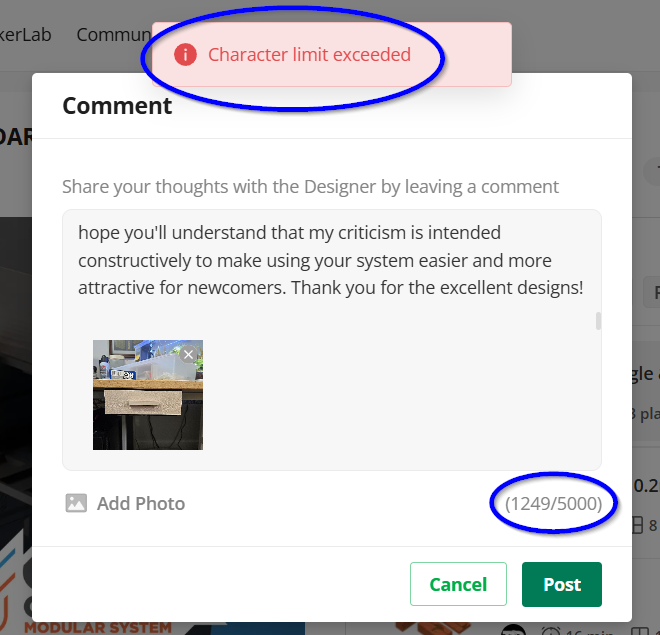This screenshot has width=660, height=635.
Task: Click the plate icon next to 8
Action: 637,525
